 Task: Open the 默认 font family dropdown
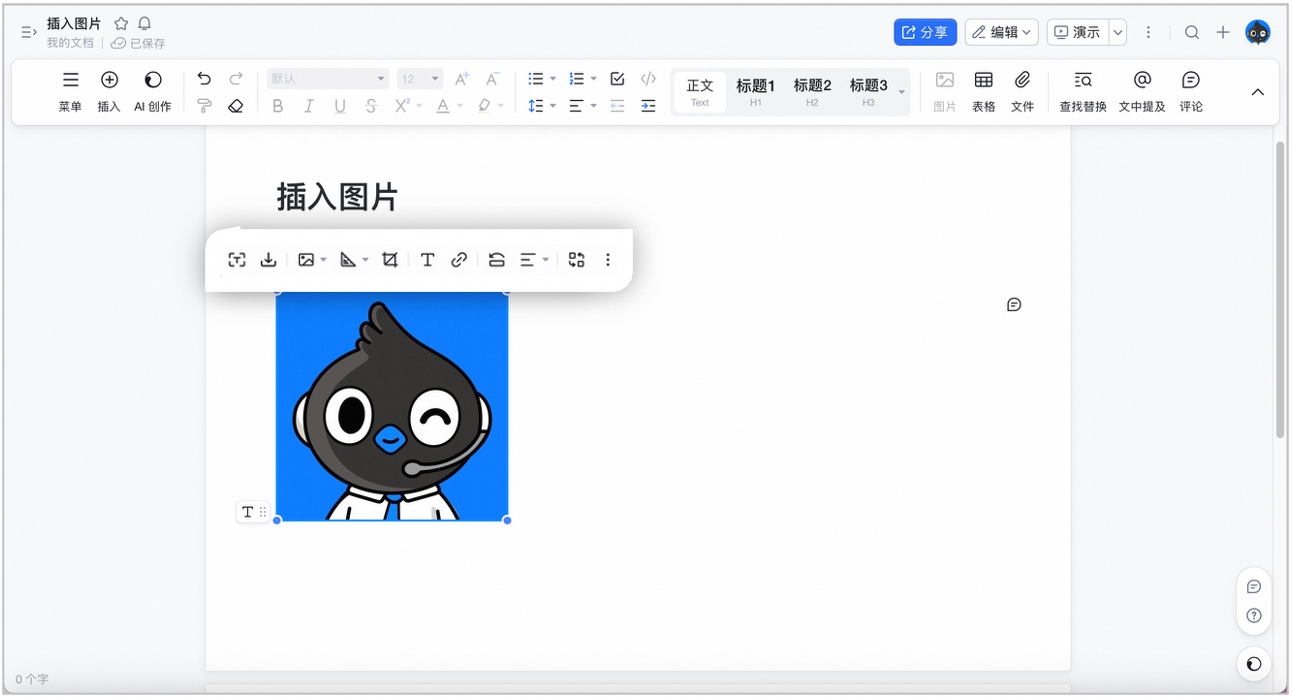[x=328, y=79]
